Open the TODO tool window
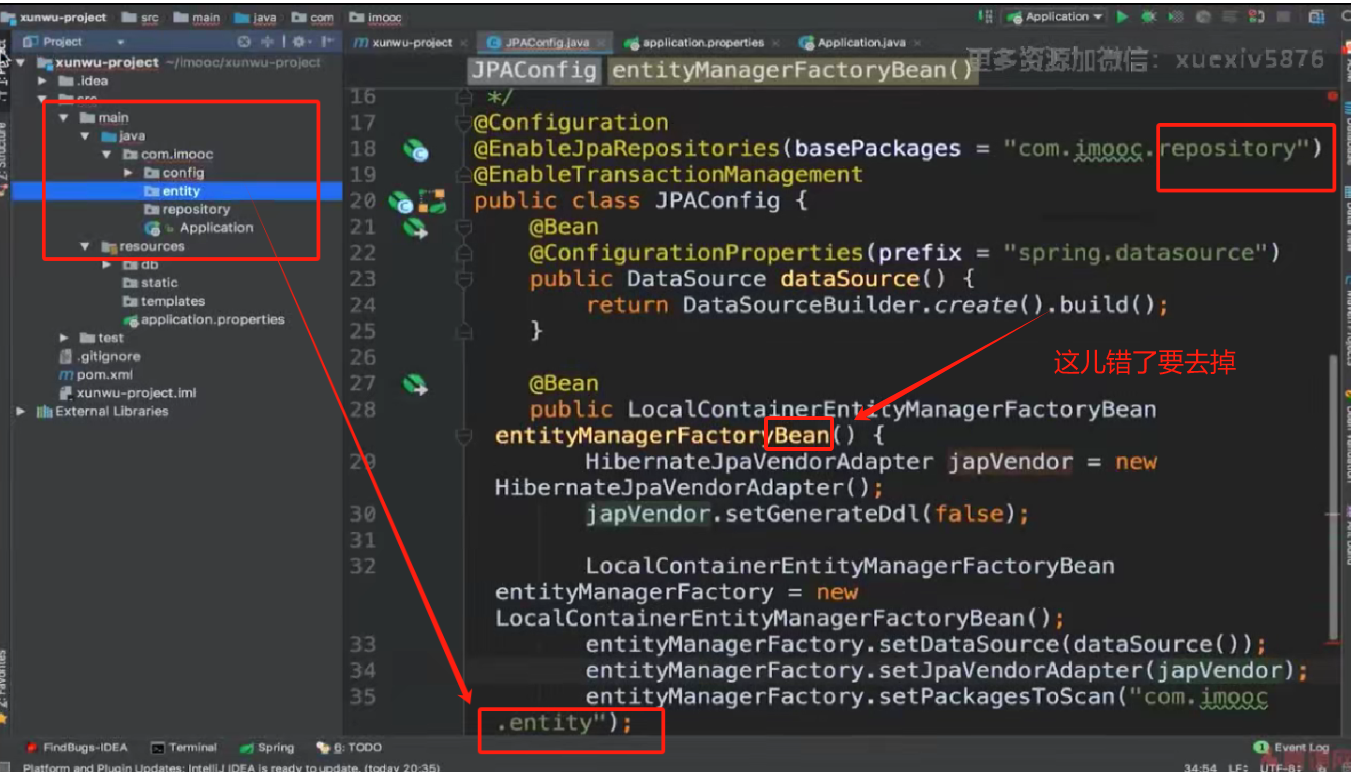 (349, 747)
